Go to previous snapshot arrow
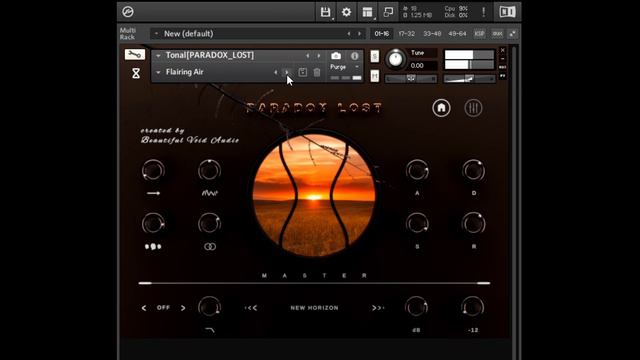Image resolution: width=640 pixels, height=360 pixels. pos(276,72)
